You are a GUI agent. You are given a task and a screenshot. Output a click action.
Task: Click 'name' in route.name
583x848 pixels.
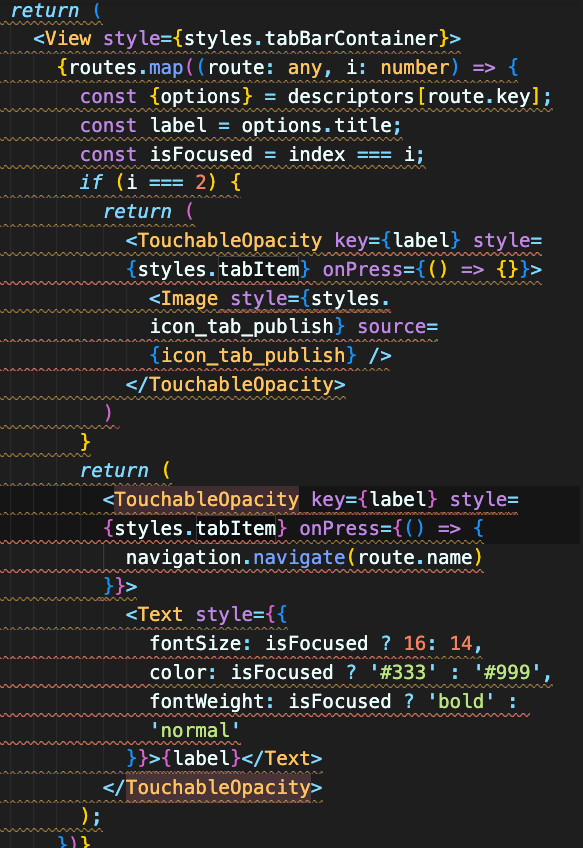449,558
